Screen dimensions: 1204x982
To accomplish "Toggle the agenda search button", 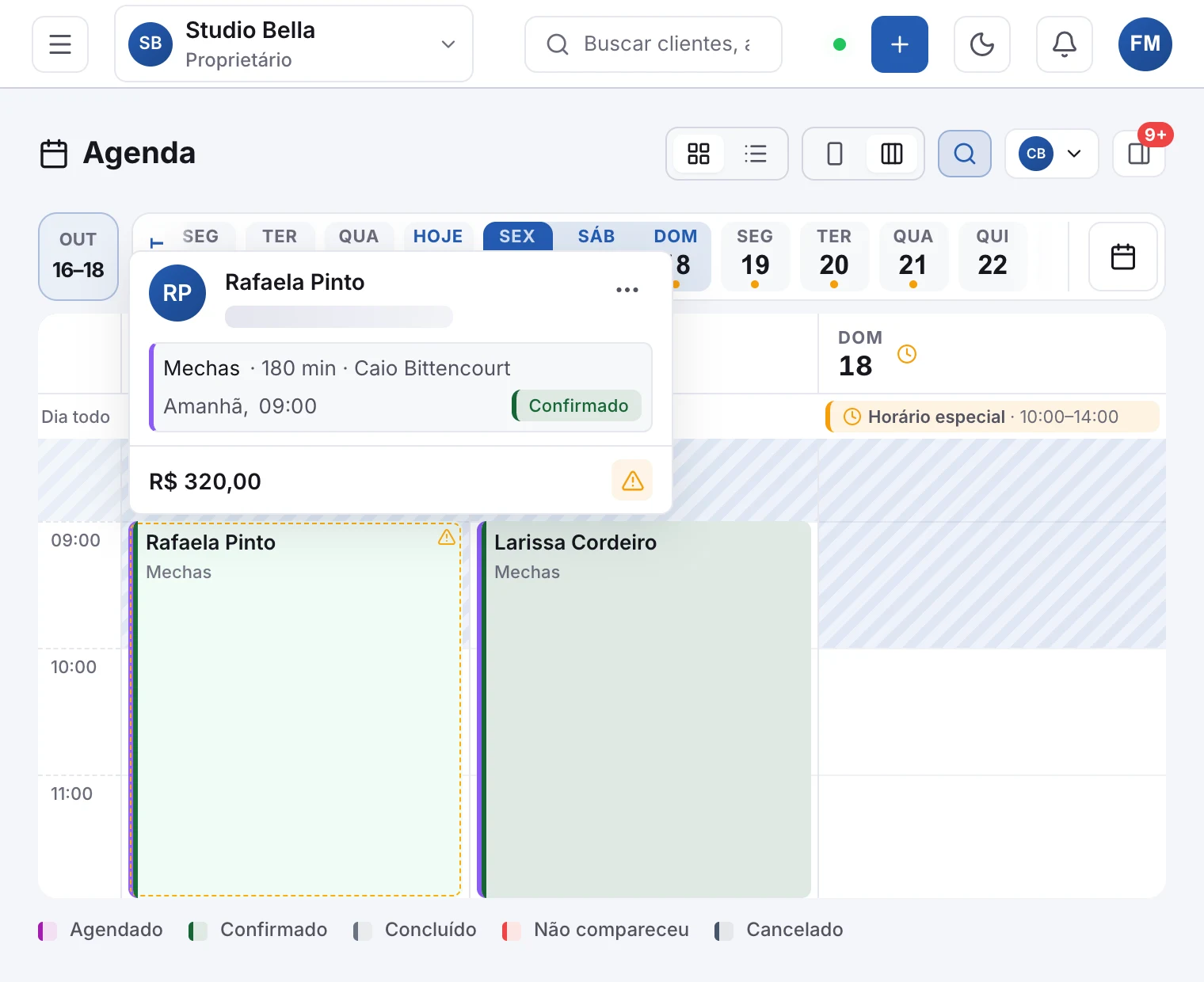I will (965, 154).
